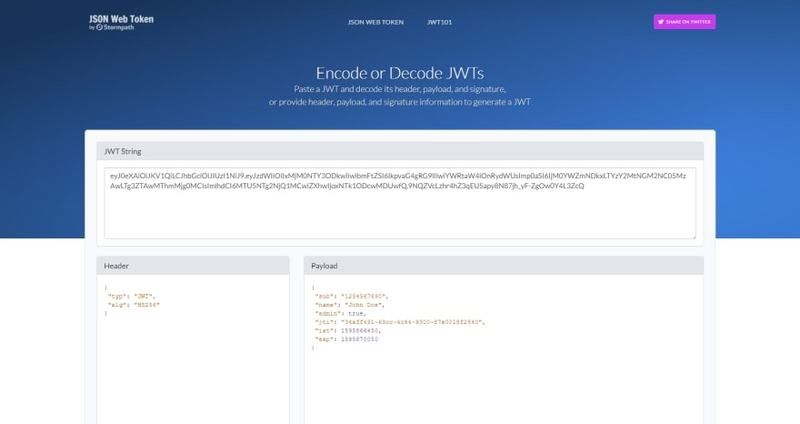Open the JWT101 nav item

[441, 21]
